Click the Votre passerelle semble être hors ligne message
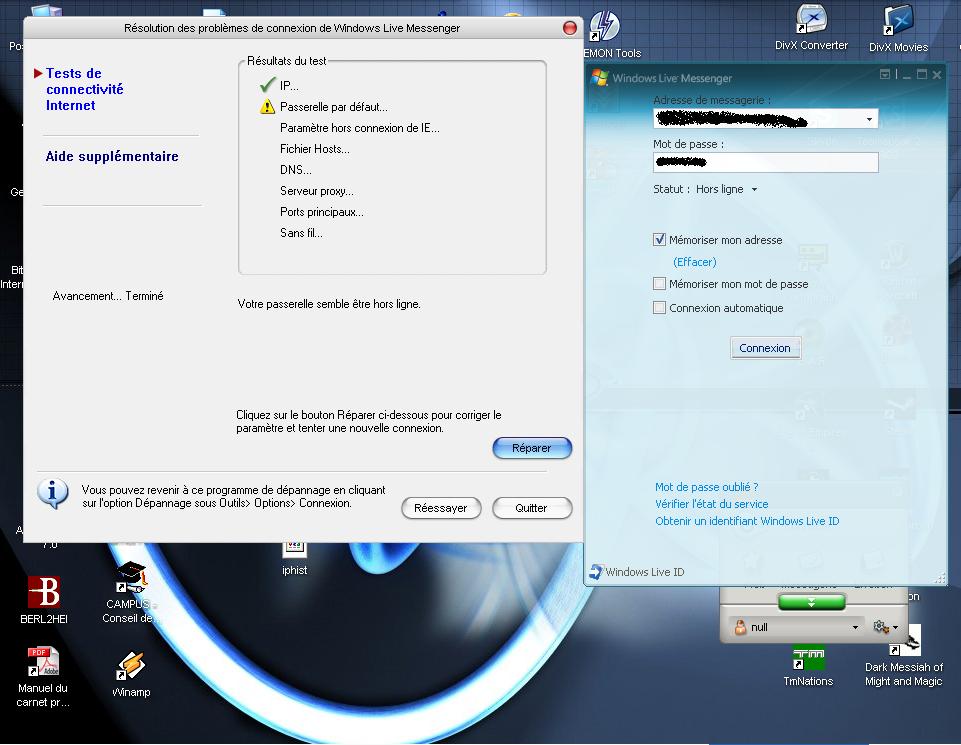Image resolution: width=961 pixels, height=745 pixels. coord(329,304)
